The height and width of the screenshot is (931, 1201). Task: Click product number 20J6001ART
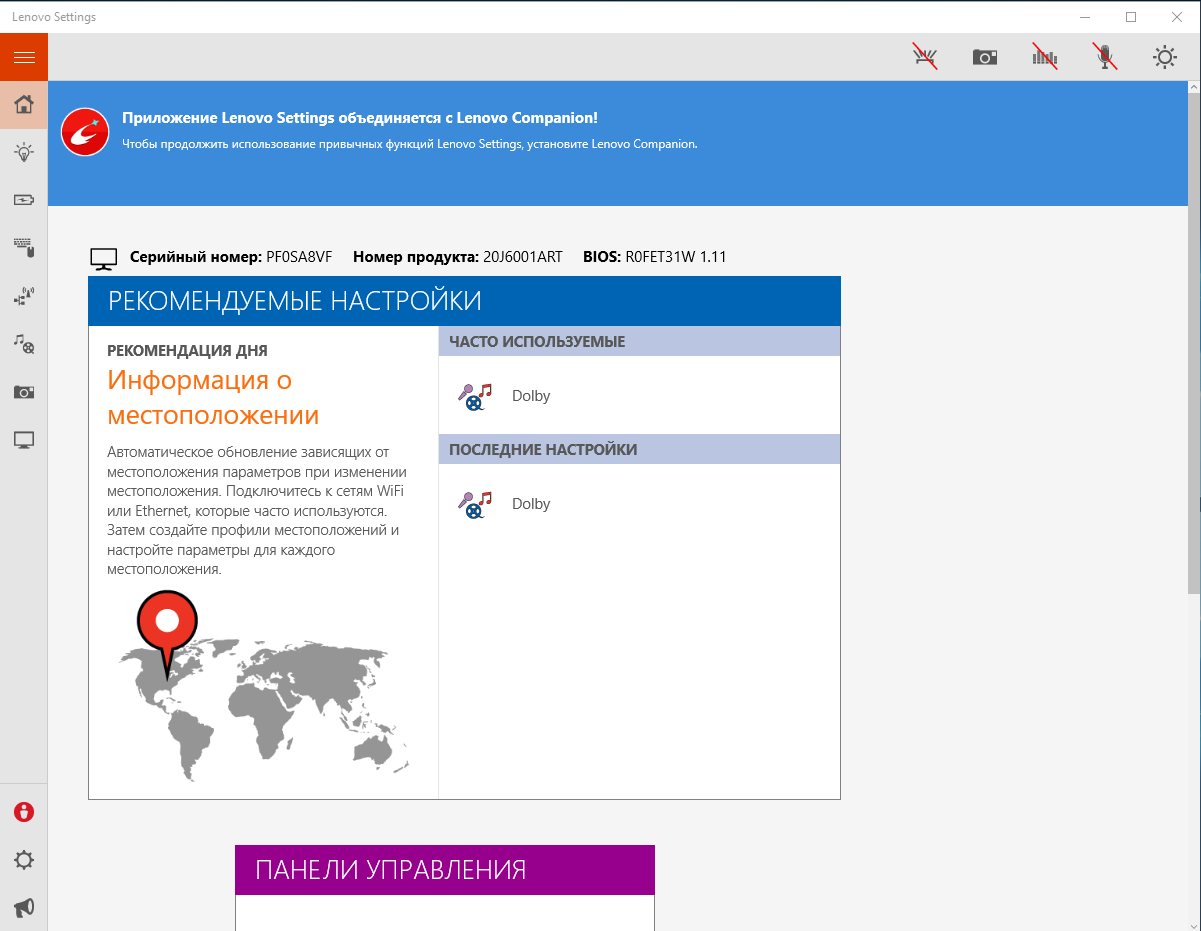523,257
